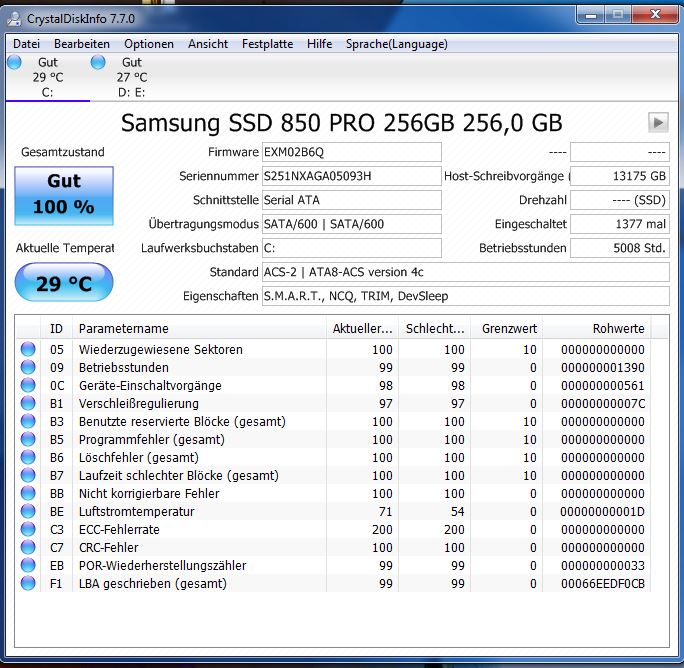The image size is (684, 668).
Task: Open the Bearbeiten menu
Action: (x=82, y=44)
